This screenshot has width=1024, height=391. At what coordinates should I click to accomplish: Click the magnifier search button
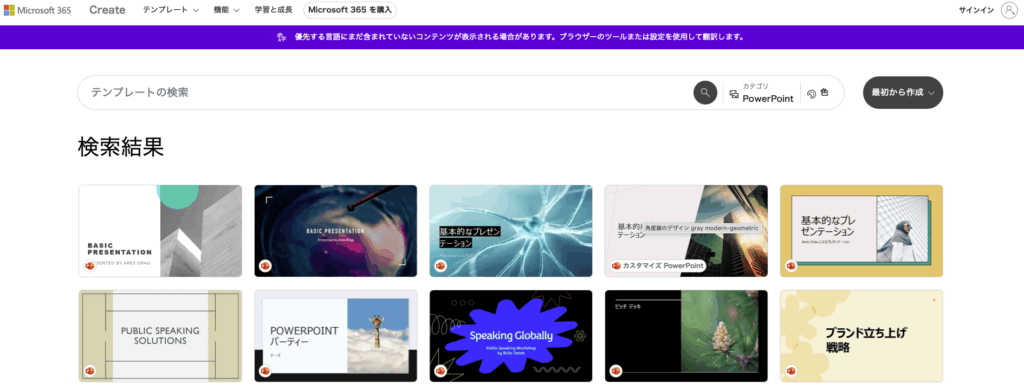tap(705, 93)
